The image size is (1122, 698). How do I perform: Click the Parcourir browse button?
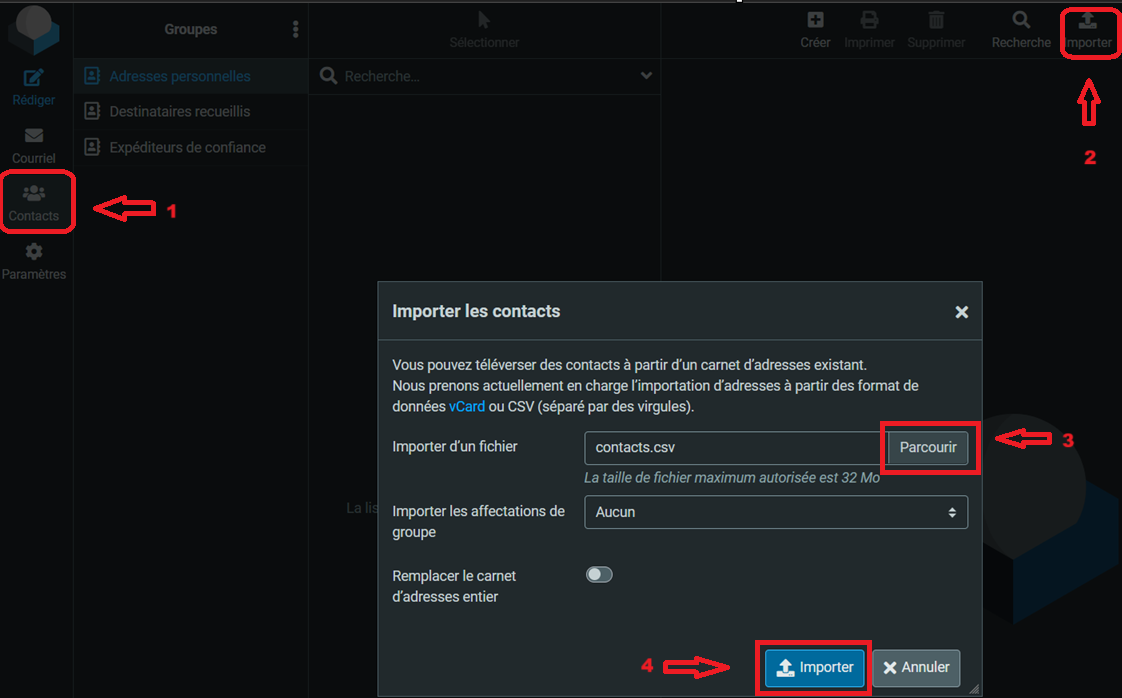pyautogui.click(x=927, y=447)
